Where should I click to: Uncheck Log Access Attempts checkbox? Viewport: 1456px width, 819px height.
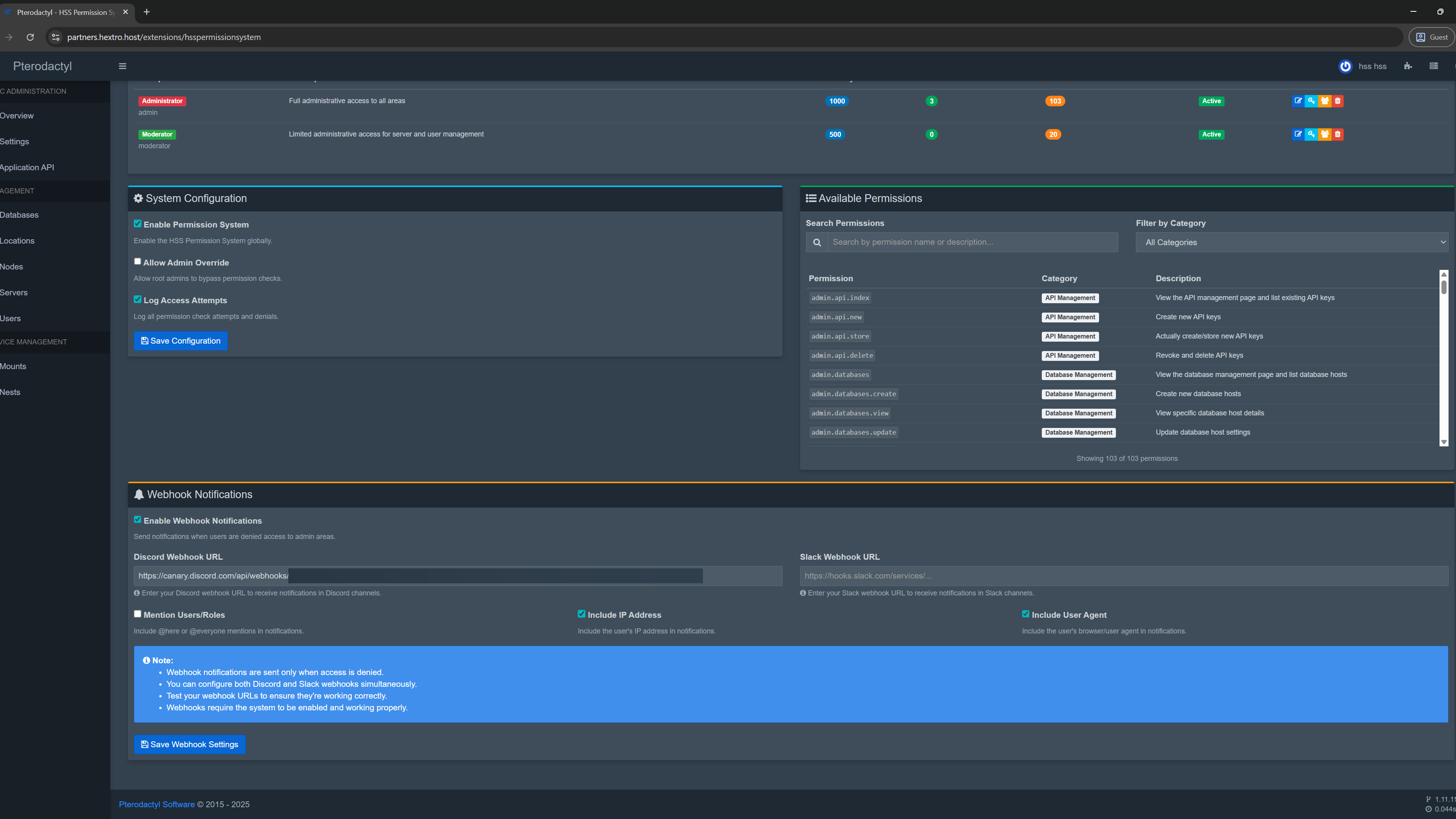tap(137, 300)
